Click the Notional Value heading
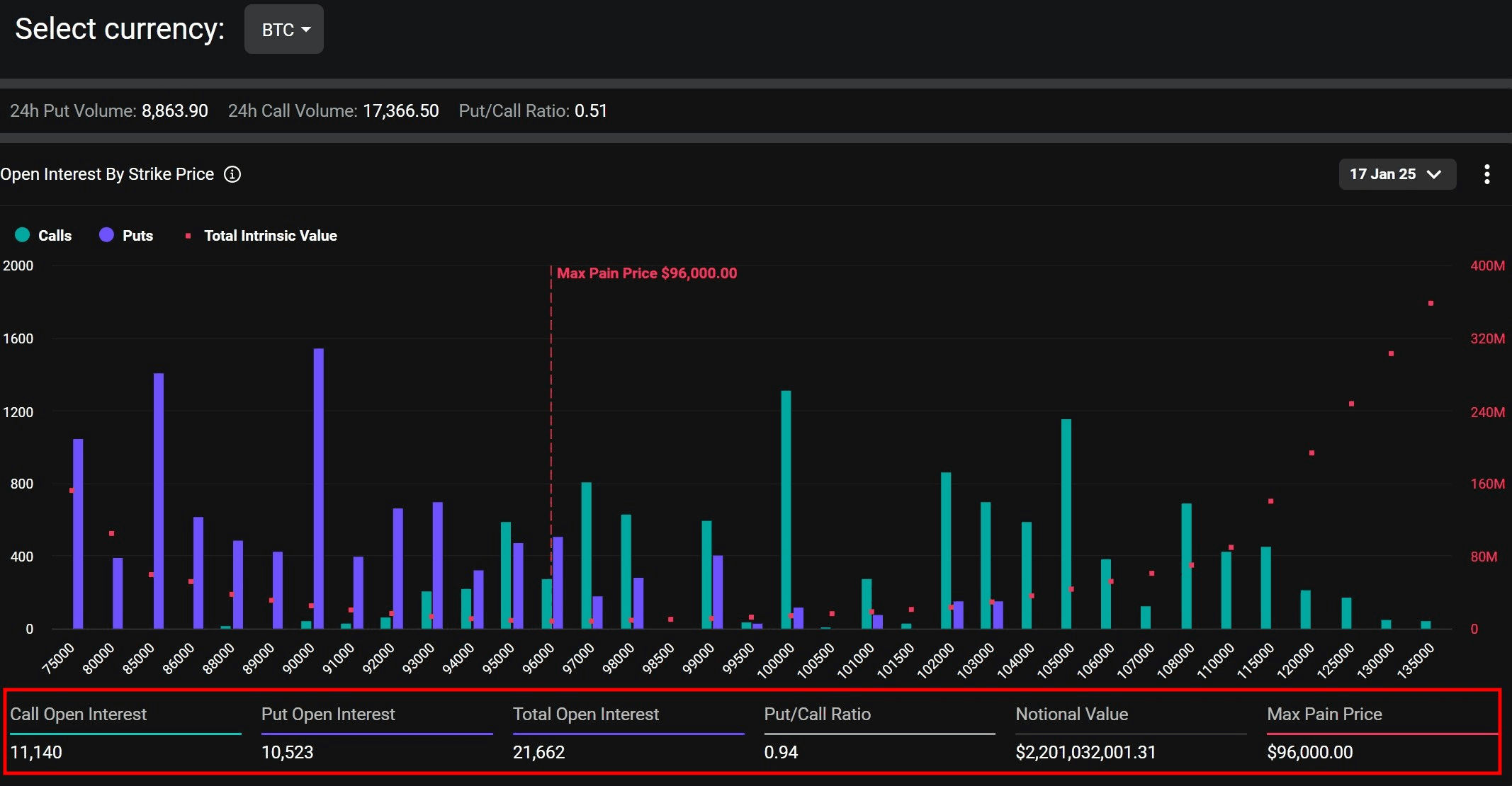Viewport: 1512px width, 786px height. (1071, 714)
